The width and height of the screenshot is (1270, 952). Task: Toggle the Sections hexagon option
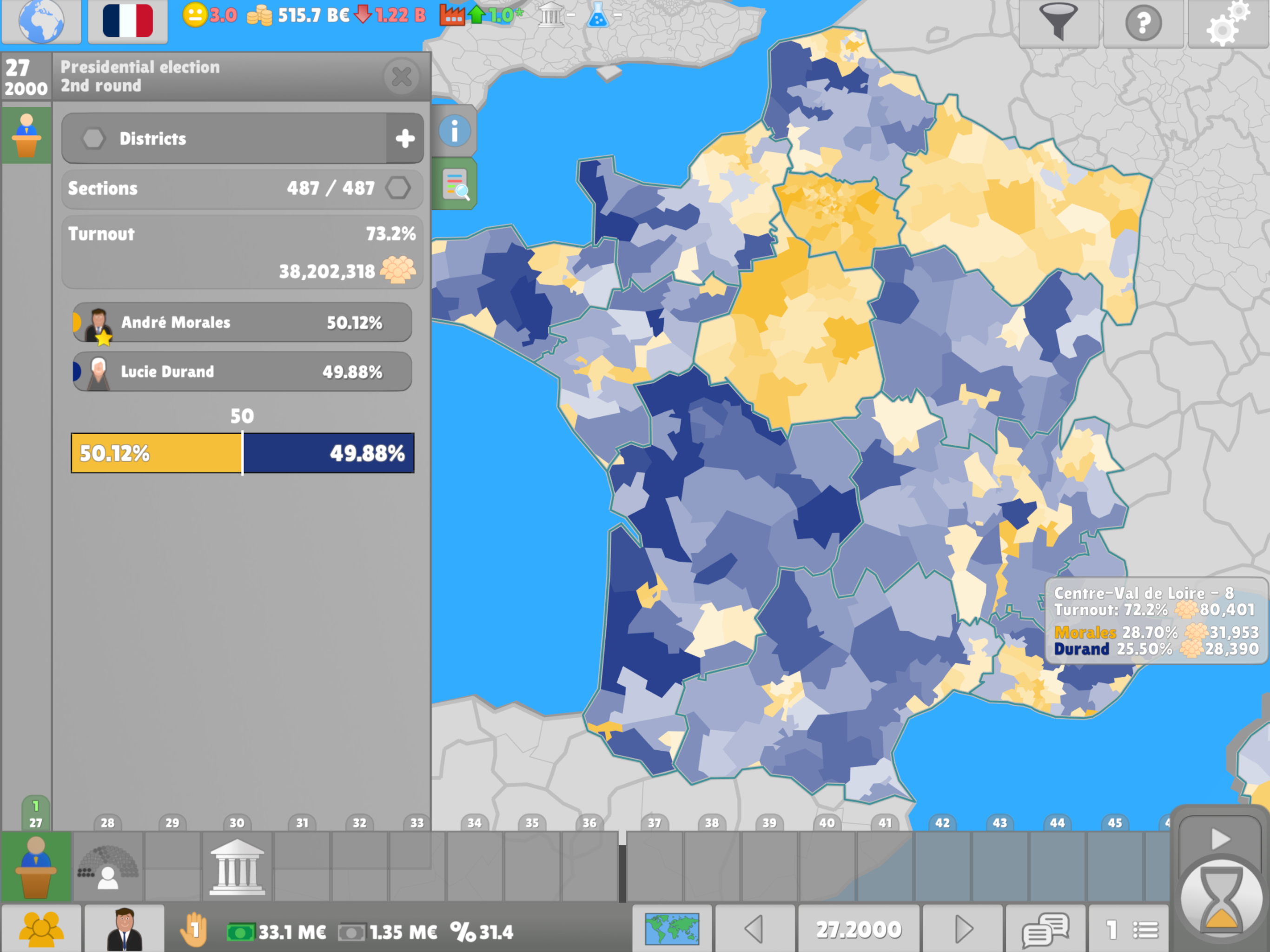tap(398, 188)
